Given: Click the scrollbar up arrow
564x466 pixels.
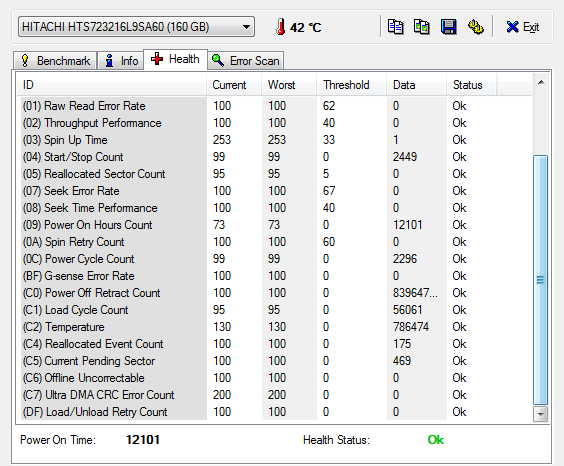Looking at the screenshot, I should click(x=541, y=83).
